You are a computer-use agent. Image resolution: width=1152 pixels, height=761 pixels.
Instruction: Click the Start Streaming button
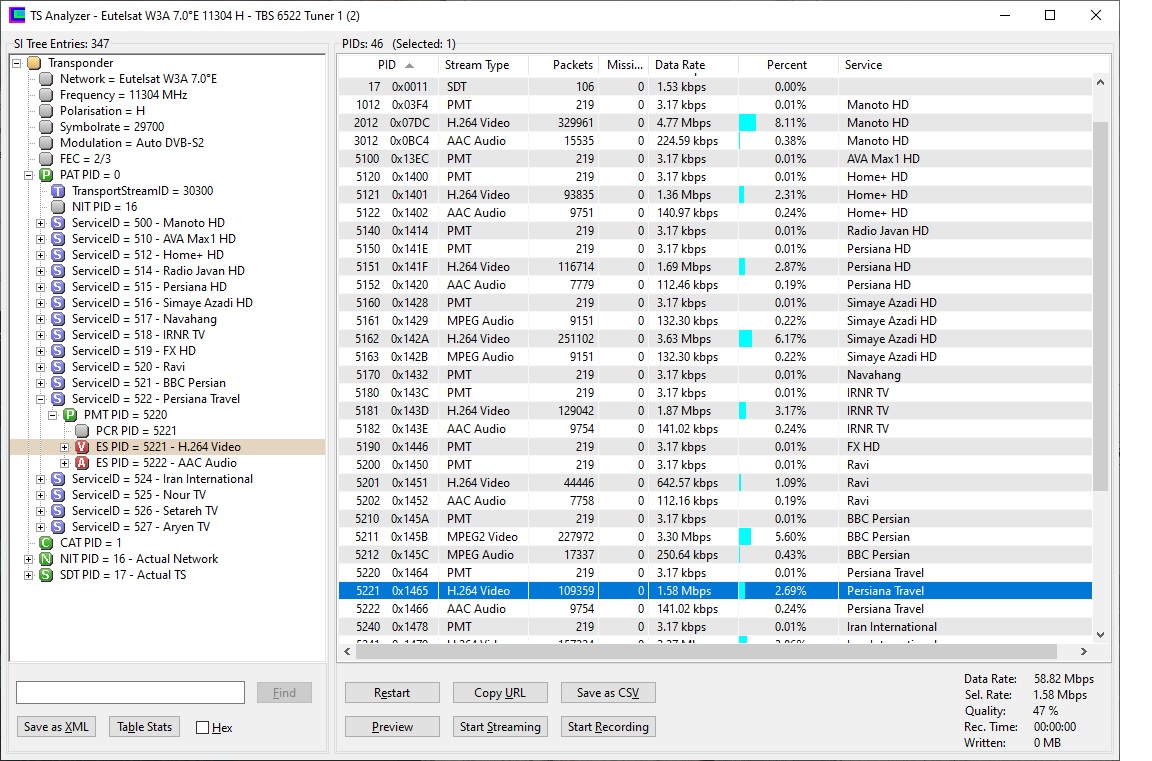[x=500, y=726]
